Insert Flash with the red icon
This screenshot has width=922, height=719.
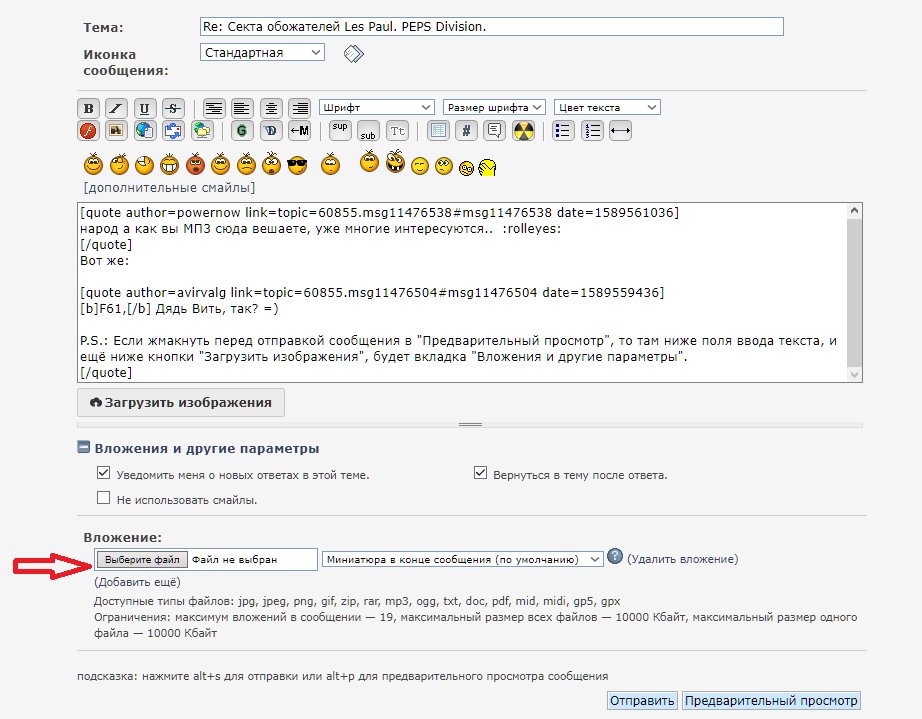(88, 131)
